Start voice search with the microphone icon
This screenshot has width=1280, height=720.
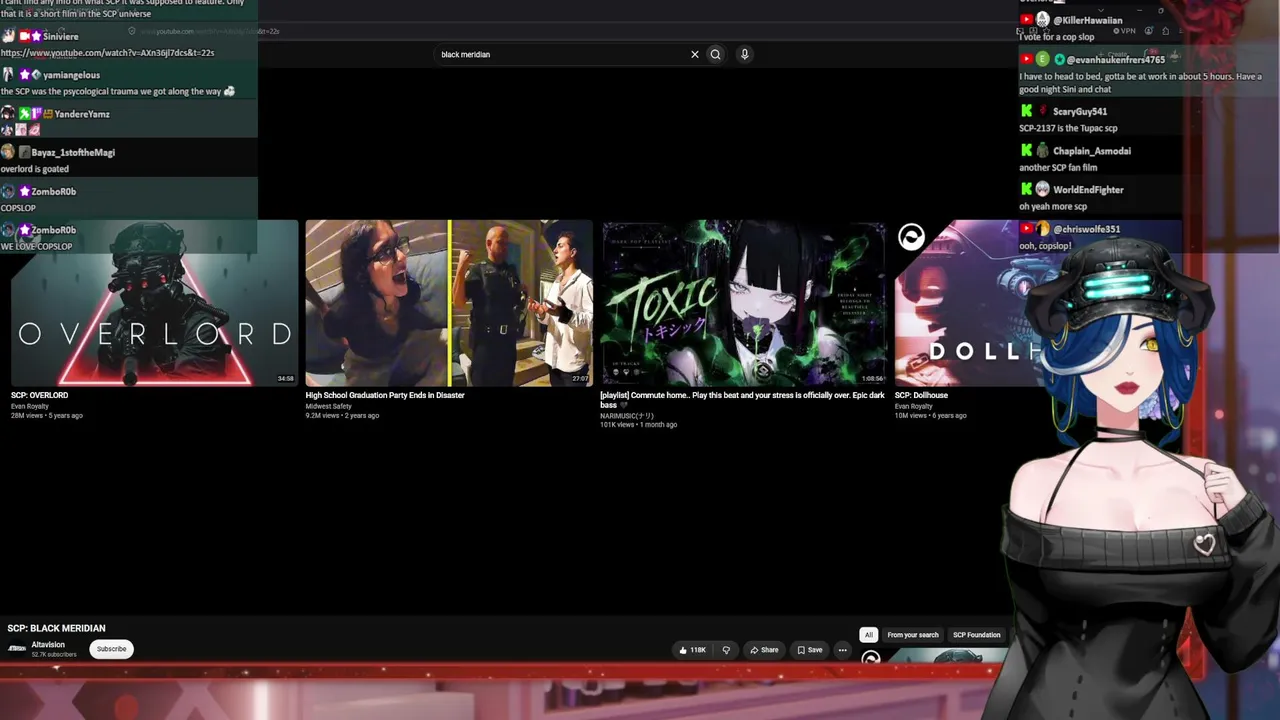(x=744, y=55)
